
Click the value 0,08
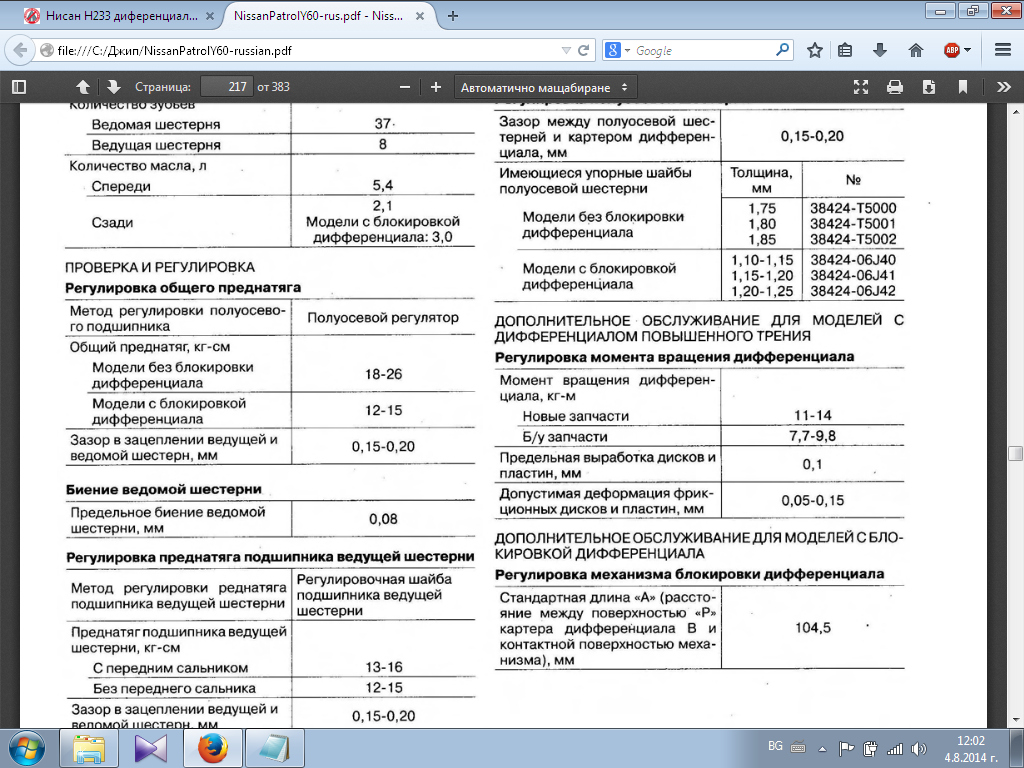[x=383, y=519]
